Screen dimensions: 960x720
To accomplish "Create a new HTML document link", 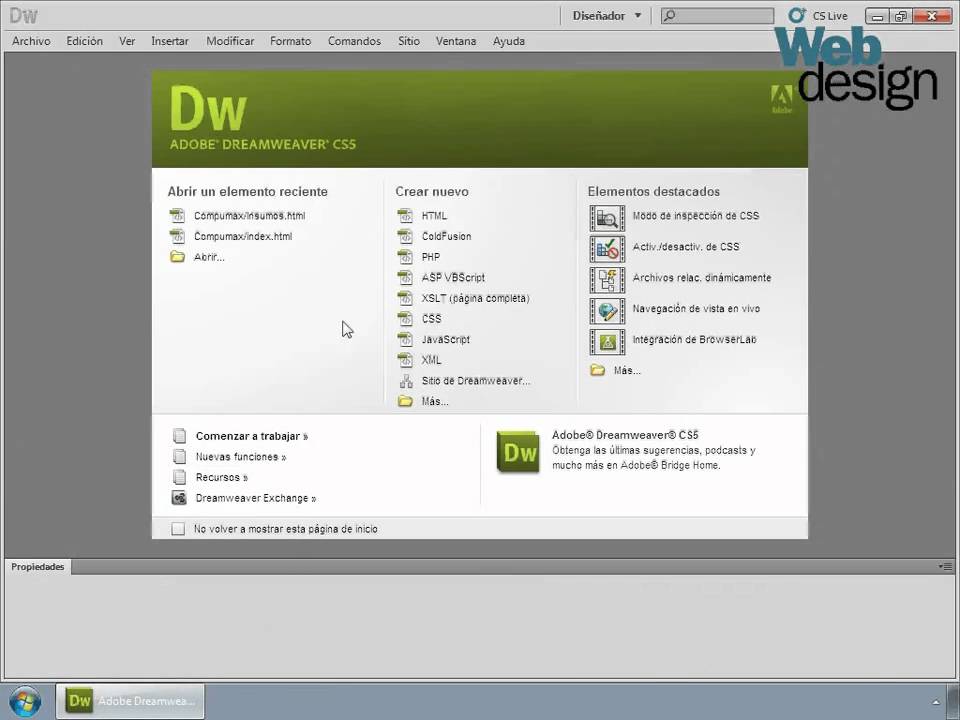I will point(434,216).
